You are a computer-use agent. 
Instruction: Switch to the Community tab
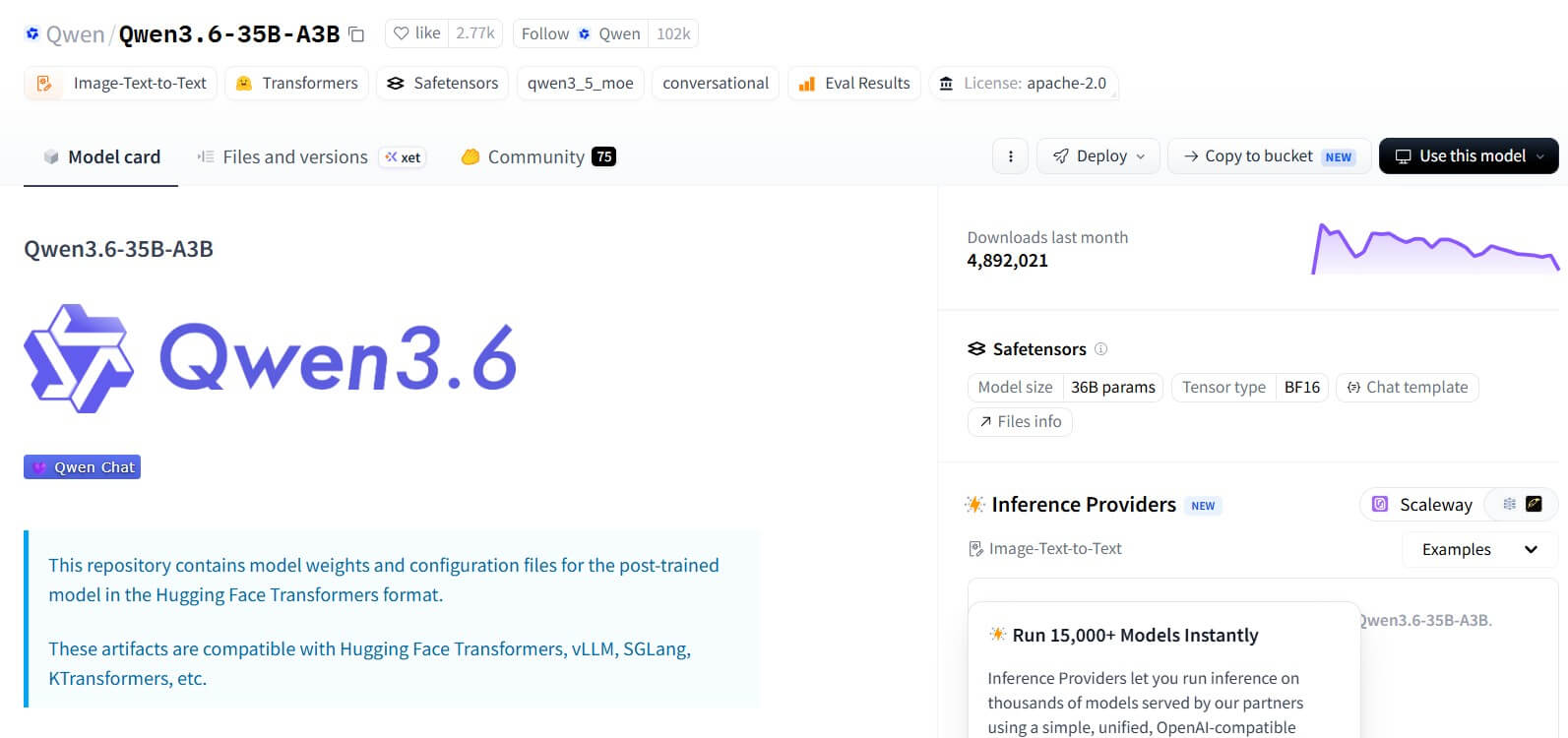pos(538,156)
